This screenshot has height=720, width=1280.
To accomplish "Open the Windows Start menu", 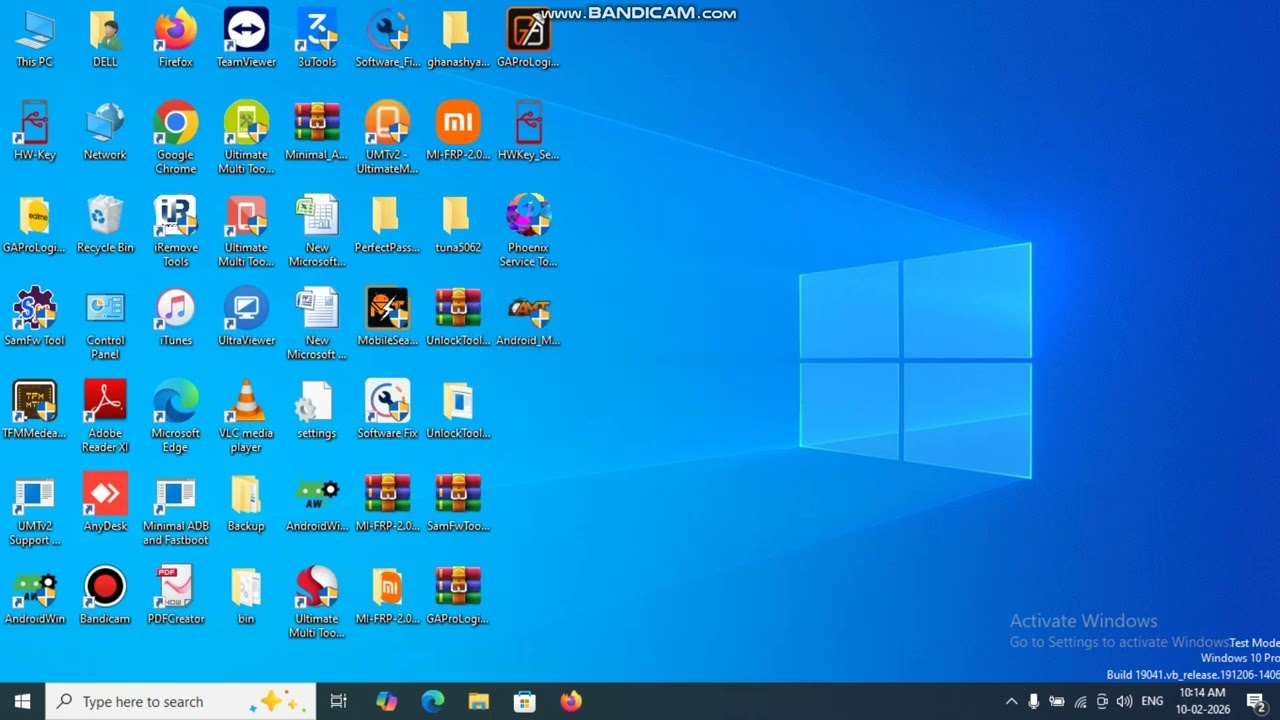I will pyautogui.click(x=22, y=701).
